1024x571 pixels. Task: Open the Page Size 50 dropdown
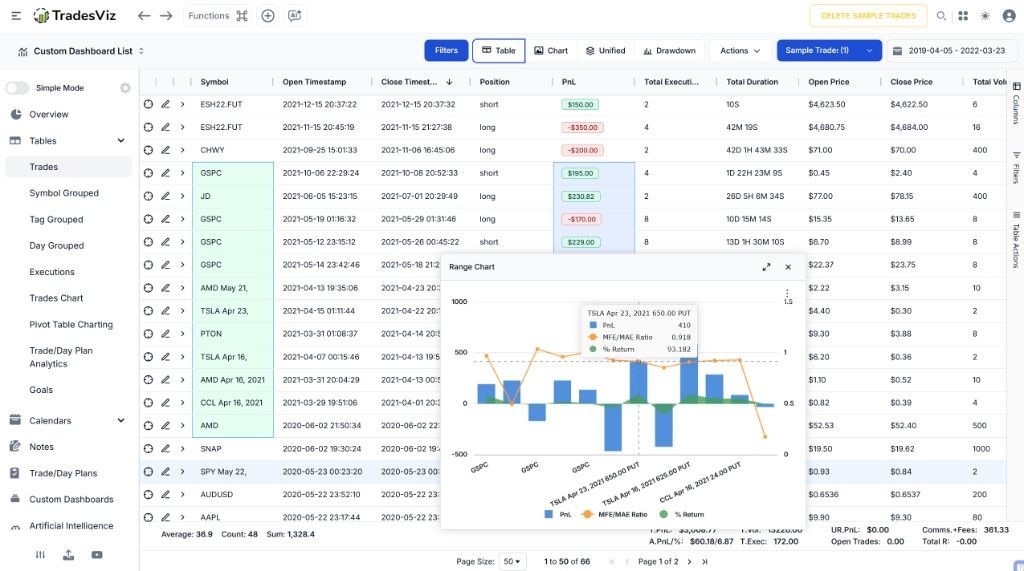512,561
